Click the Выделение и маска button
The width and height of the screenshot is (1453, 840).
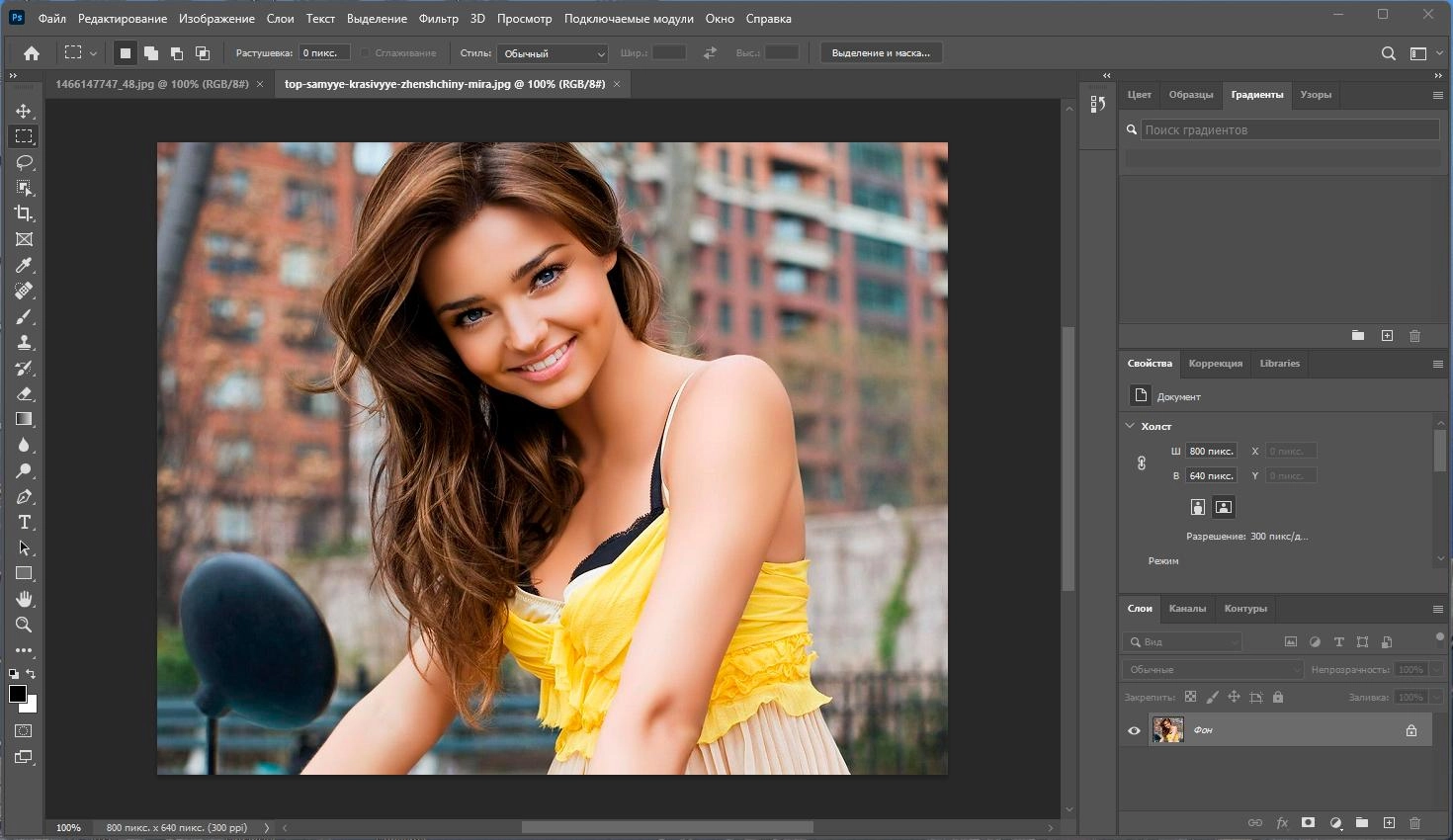click(x=881, y=53)
